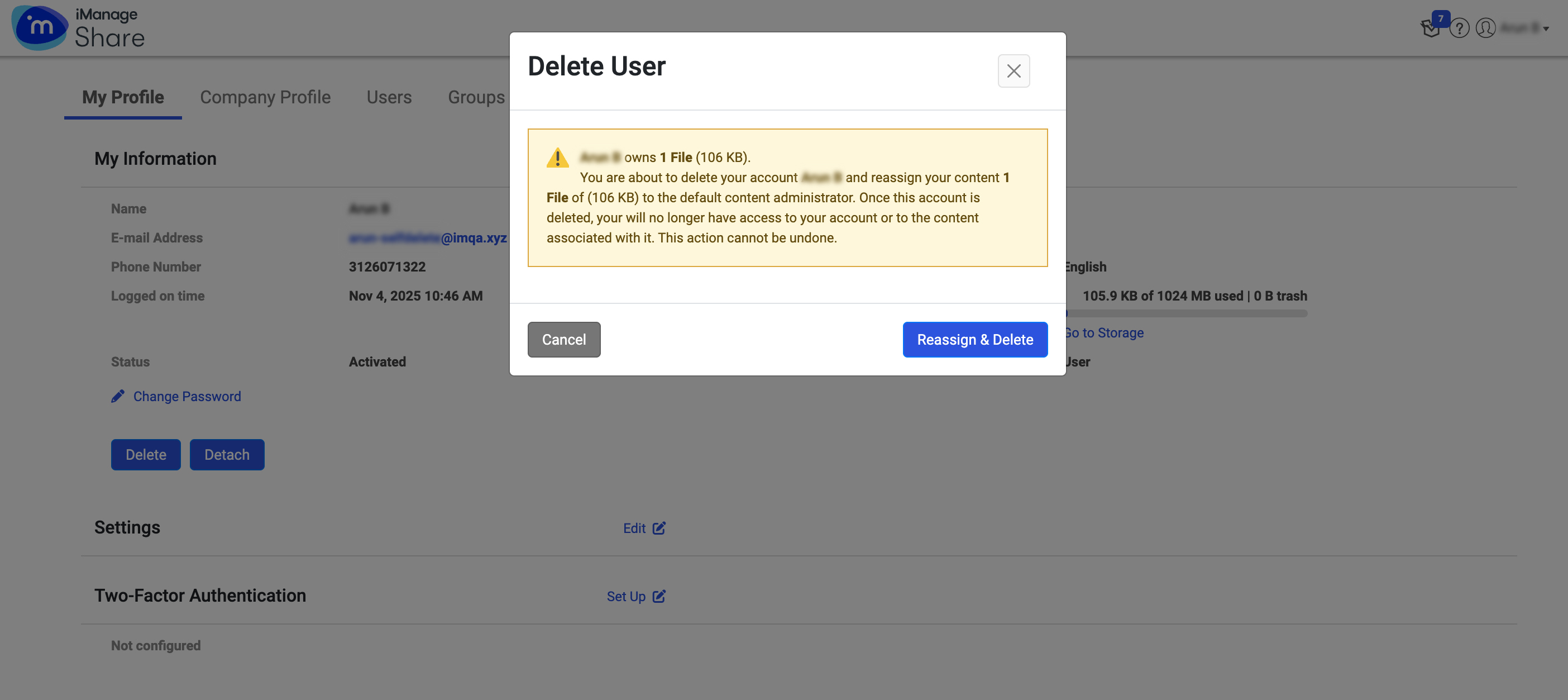
Task: Click the Help question mark icon
Action: click(x=1459, y=28)
